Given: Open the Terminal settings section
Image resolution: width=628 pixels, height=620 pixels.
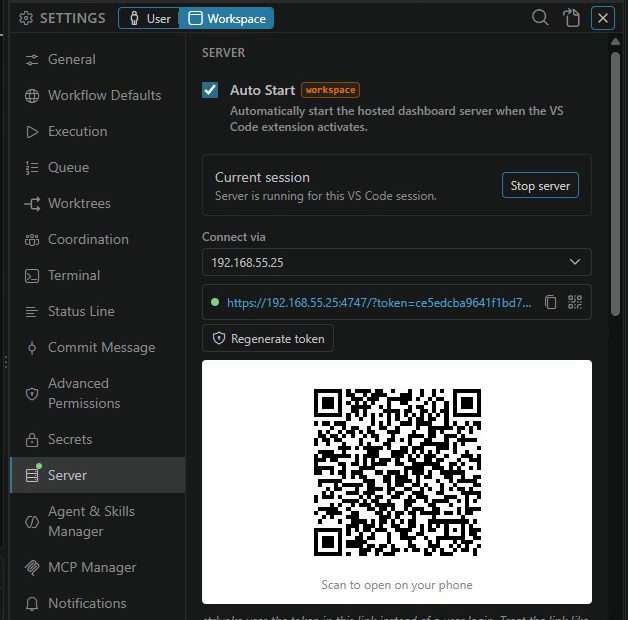Looking at the screenshot, I should coord(98,276).
